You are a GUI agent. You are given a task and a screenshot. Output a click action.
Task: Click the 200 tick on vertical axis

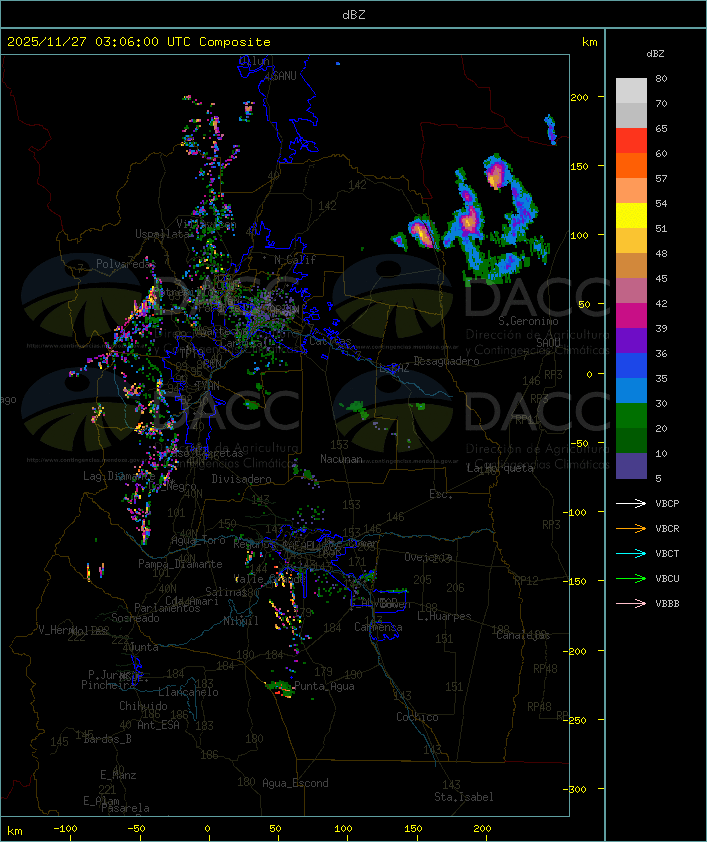579,97
